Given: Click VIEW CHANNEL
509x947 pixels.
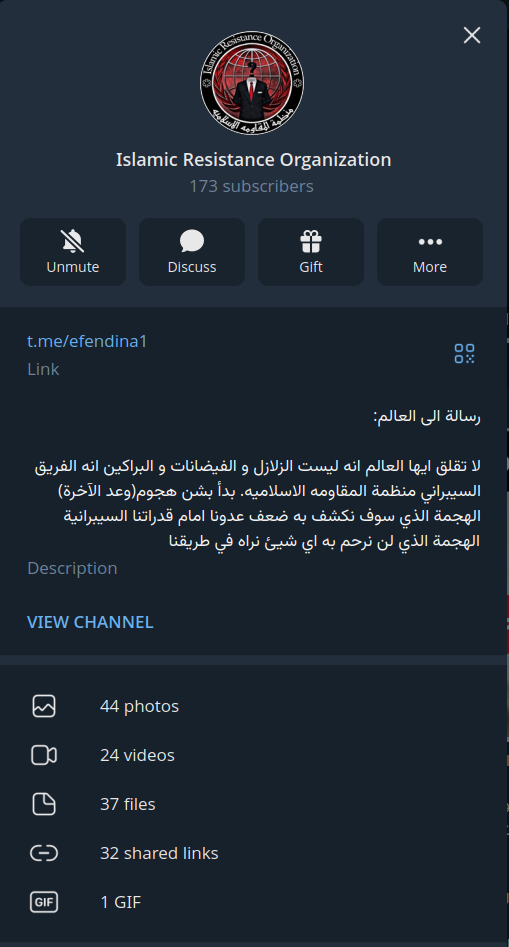Looking at the screenshot, I should tap(90, 622).
